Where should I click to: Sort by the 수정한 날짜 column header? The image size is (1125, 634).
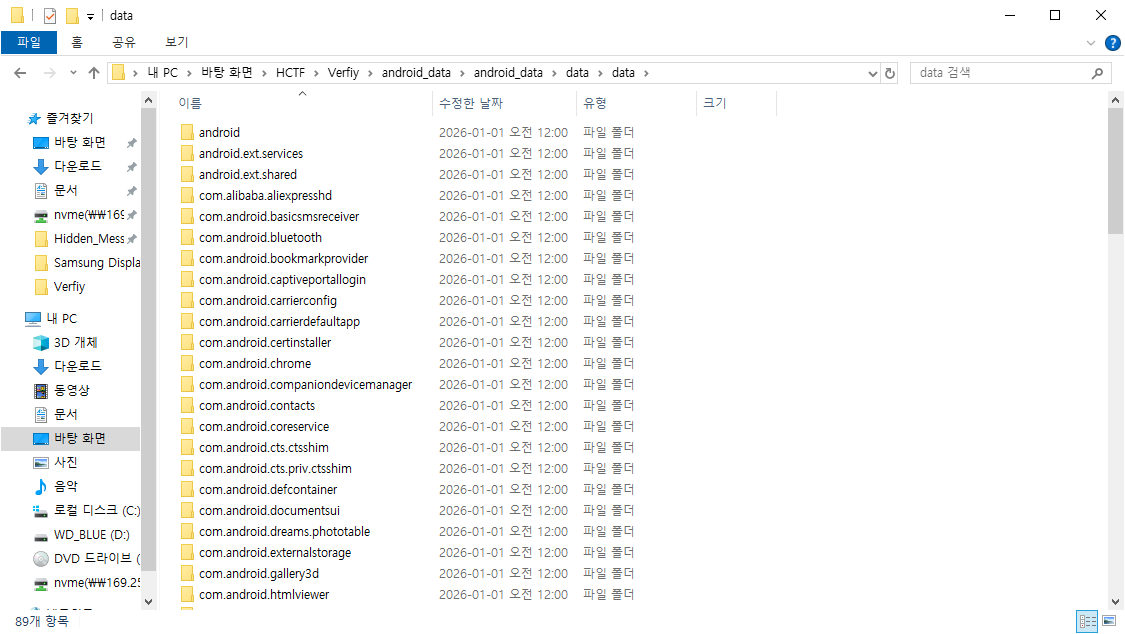(x=471, y=103)
